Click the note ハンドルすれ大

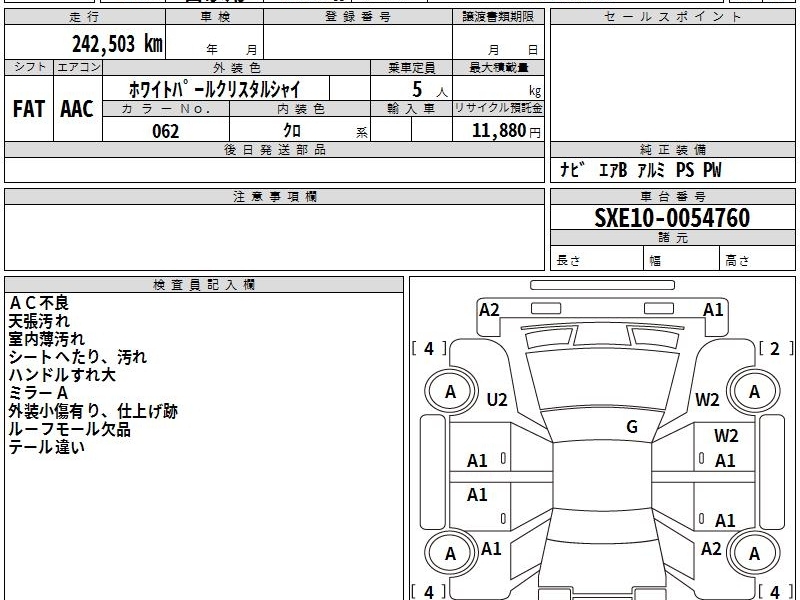pyautogui.click(x=62, y=374)
